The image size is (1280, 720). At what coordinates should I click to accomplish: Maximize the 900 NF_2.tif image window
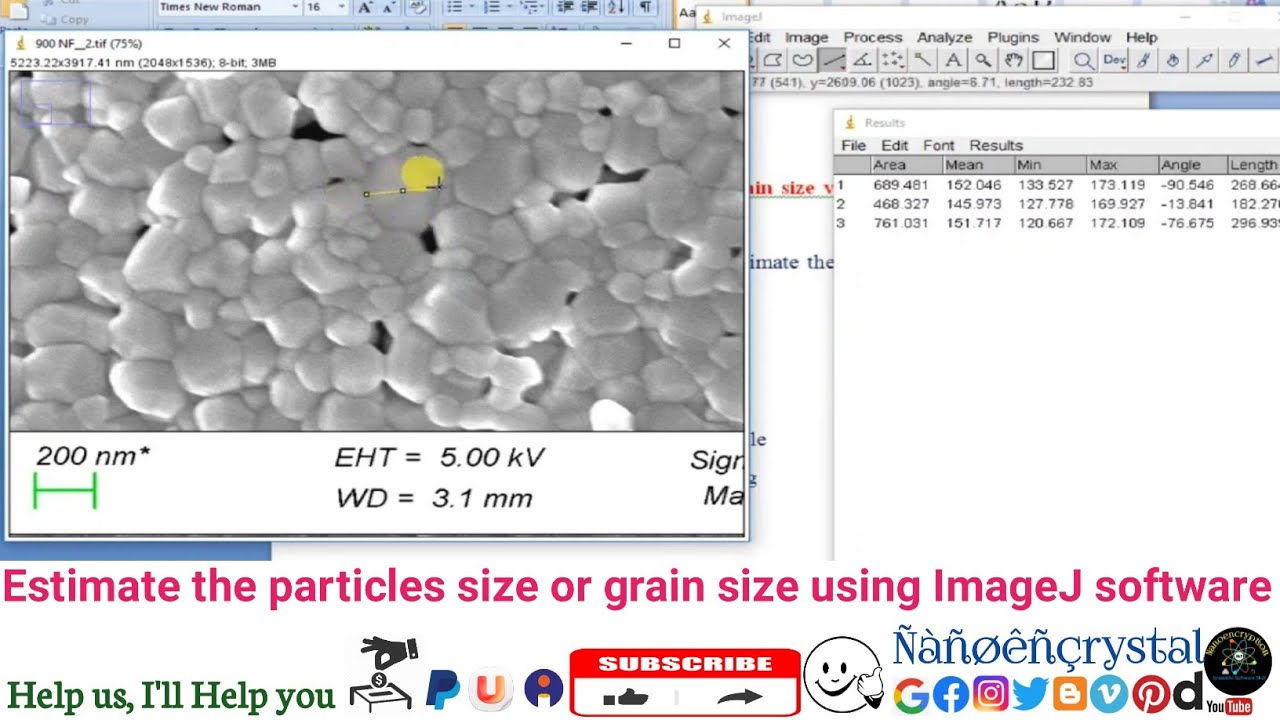674,43
